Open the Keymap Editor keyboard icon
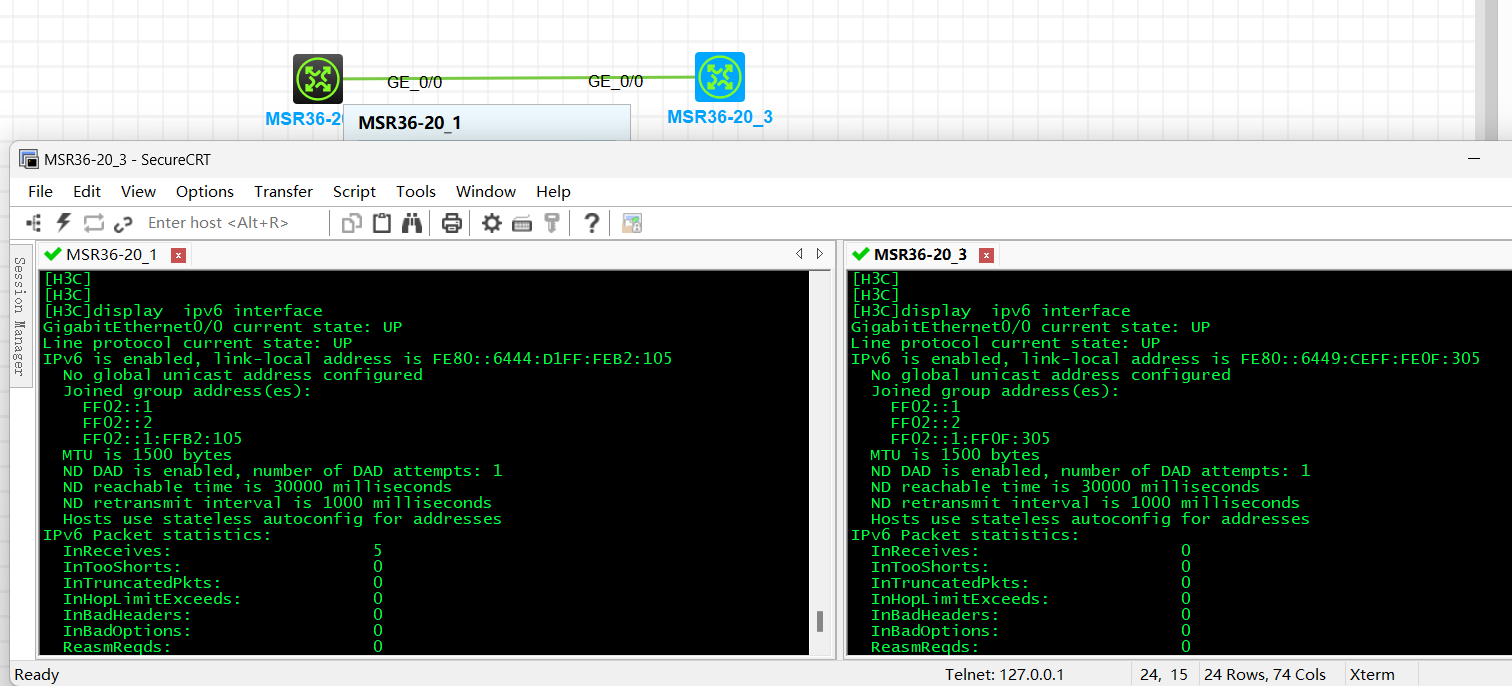The height and width of the screenshot is (686, 1512). [522, 223]
